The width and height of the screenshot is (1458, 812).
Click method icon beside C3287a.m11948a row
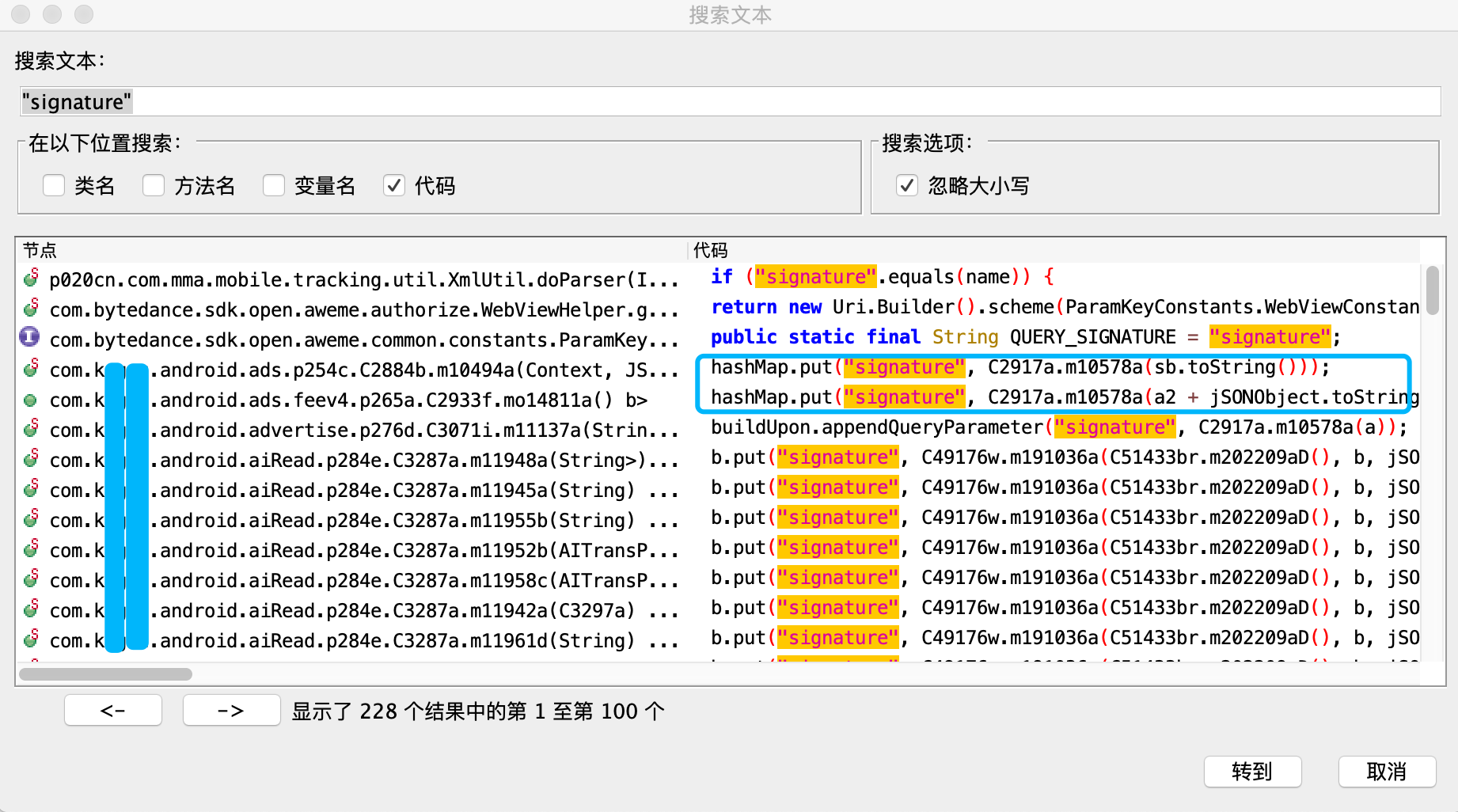click(x=31, y=458)
